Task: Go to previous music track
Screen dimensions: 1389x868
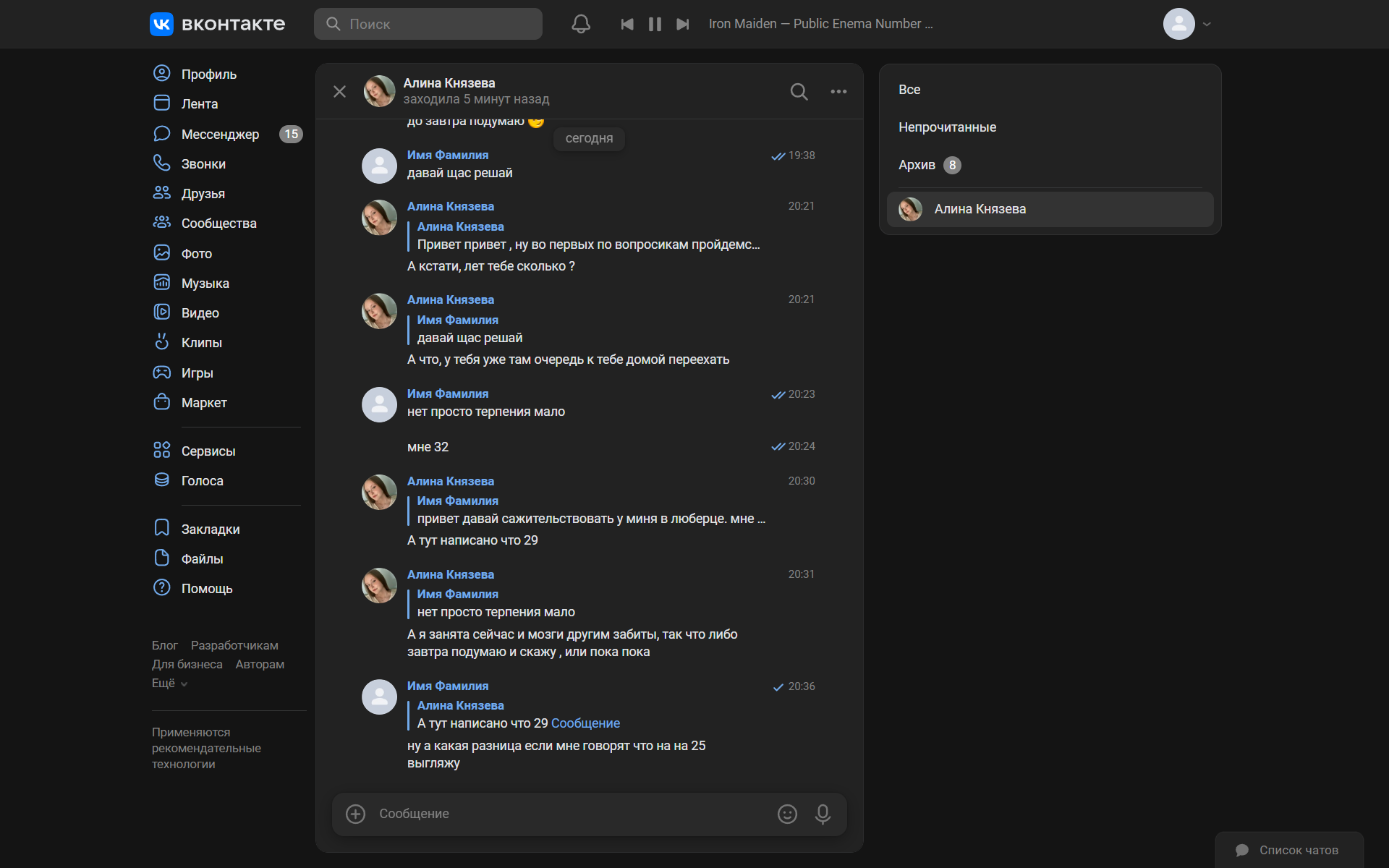Action: [627, 24]
